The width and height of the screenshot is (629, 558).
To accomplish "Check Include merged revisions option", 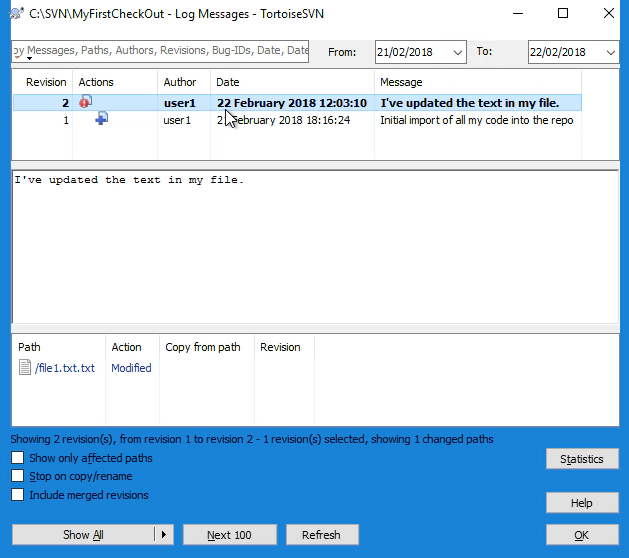I will pos(18,495).
